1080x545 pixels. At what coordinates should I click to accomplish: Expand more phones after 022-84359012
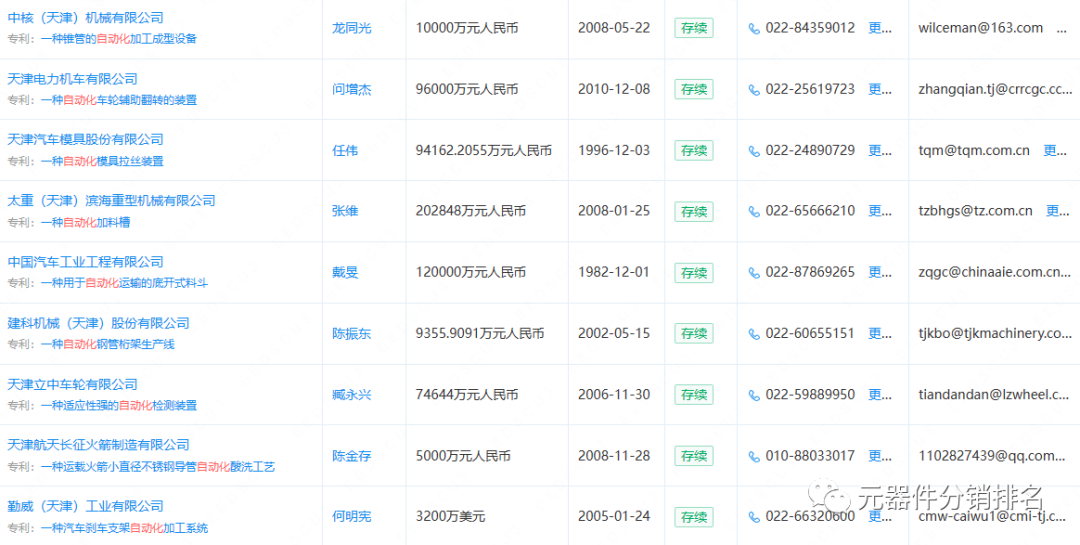click(x=879, y=29)
